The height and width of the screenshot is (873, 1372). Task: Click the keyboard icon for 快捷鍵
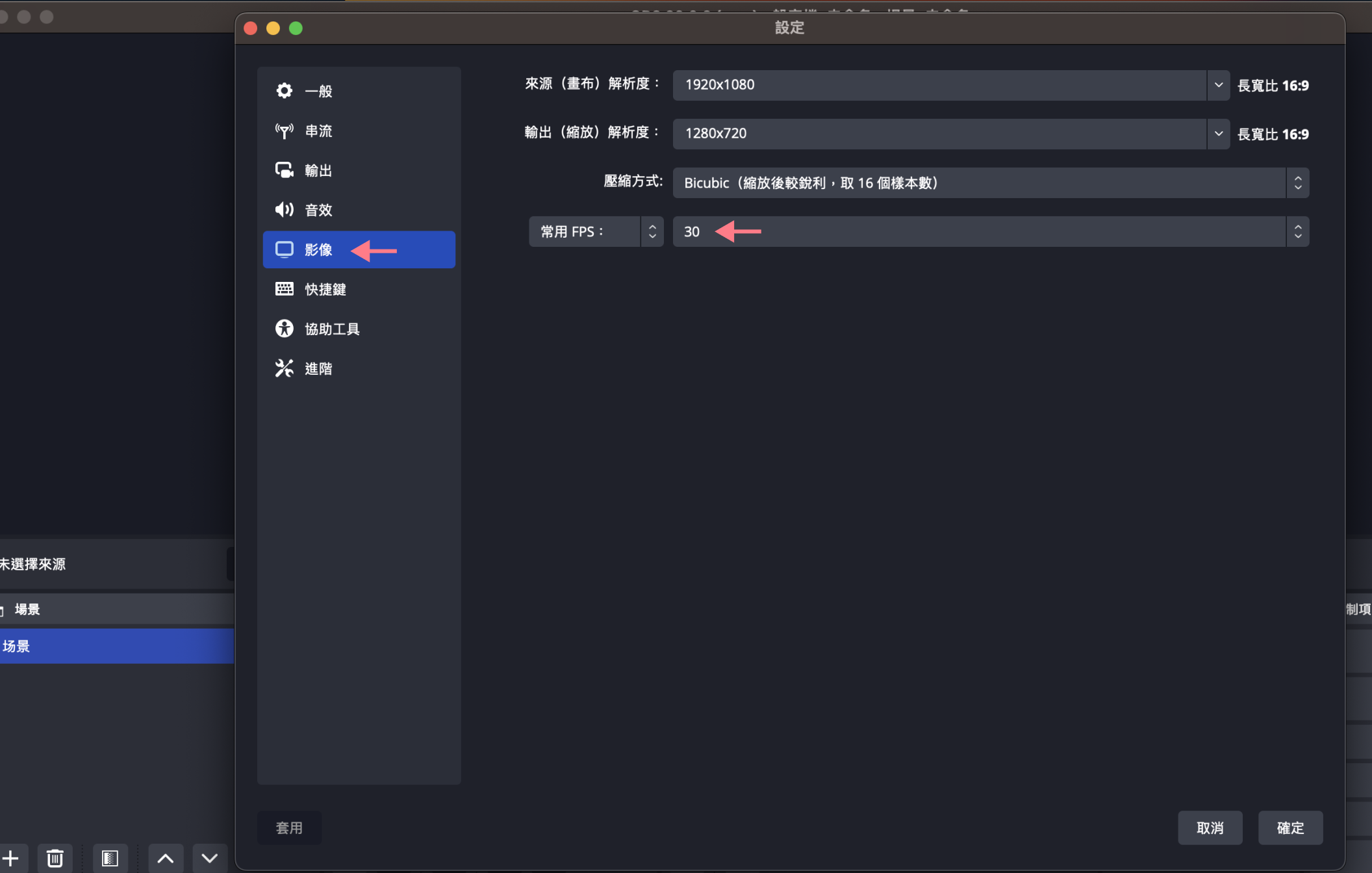click(x=284, y=288)
